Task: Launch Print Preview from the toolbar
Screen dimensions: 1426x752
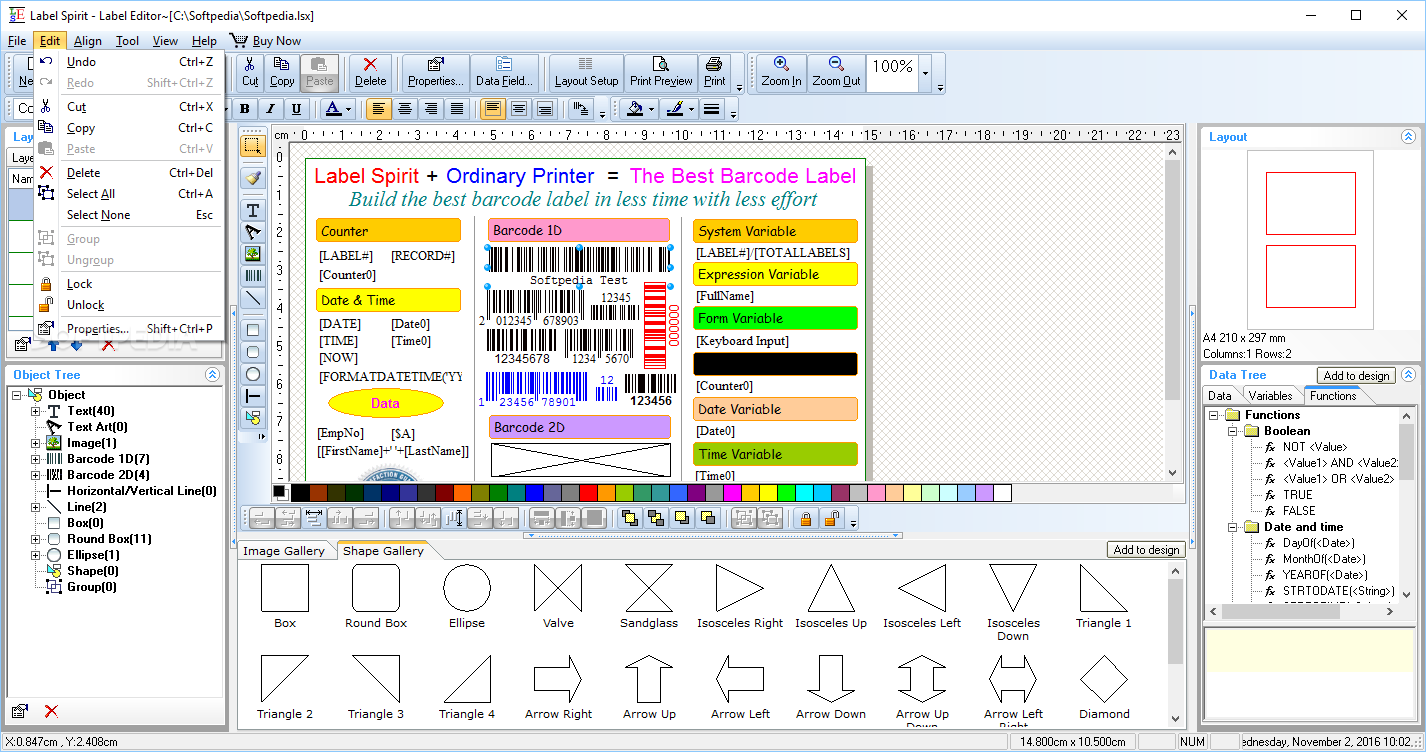Action: point(661,72)
